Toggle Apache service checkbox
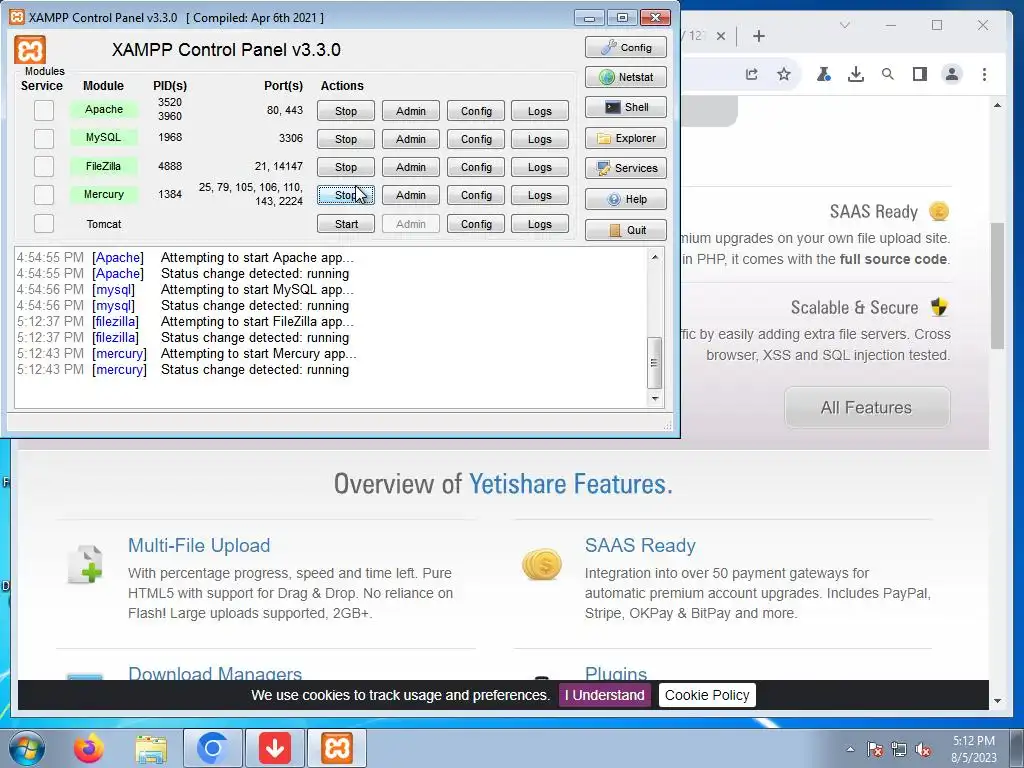The width and height of the screenshot is (1024, 768). click(x=44, y=110)
